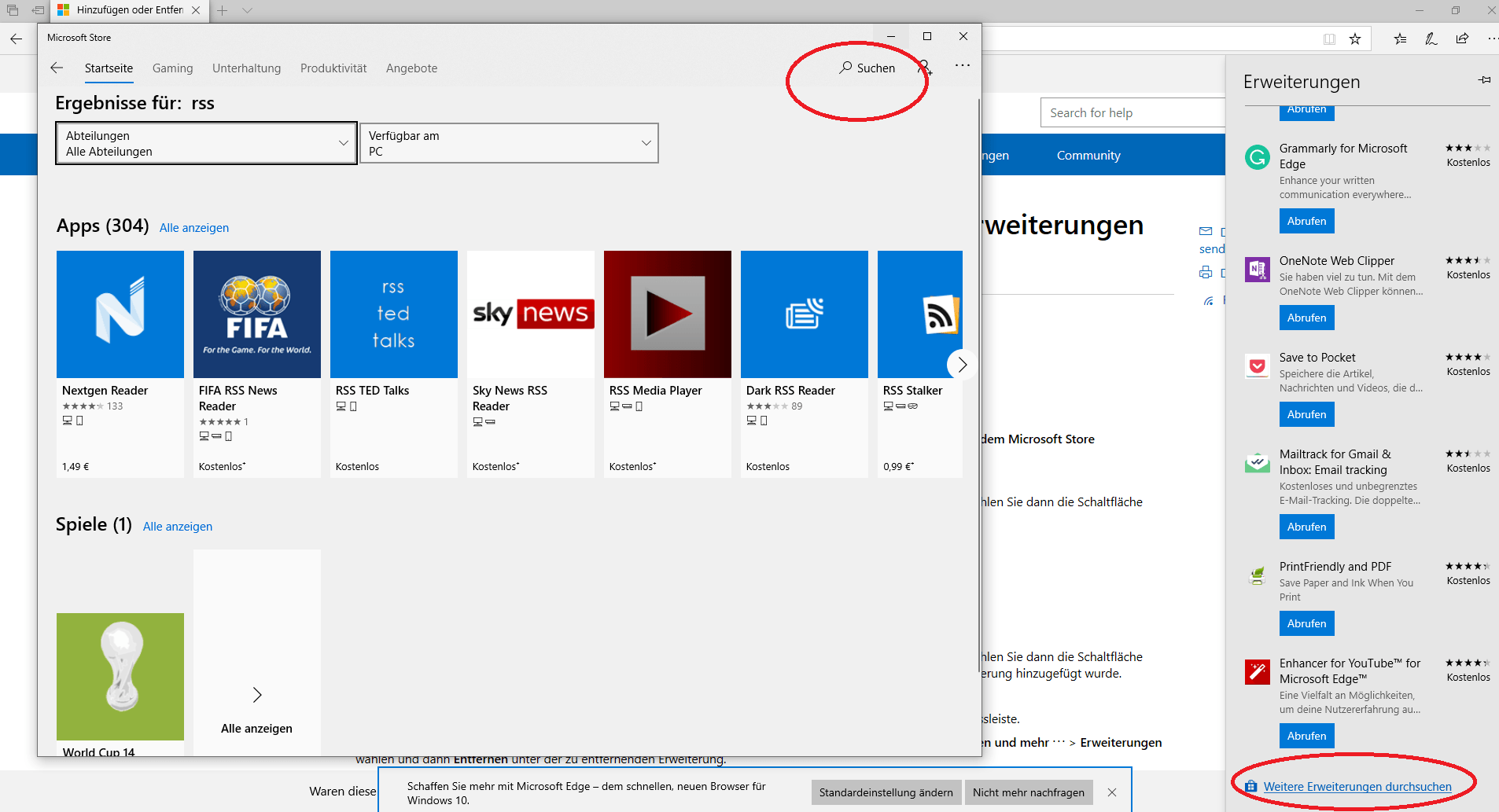Select the Angebote tab
This screenshot has height=812, width=1499.
click(x=411, y=68)
